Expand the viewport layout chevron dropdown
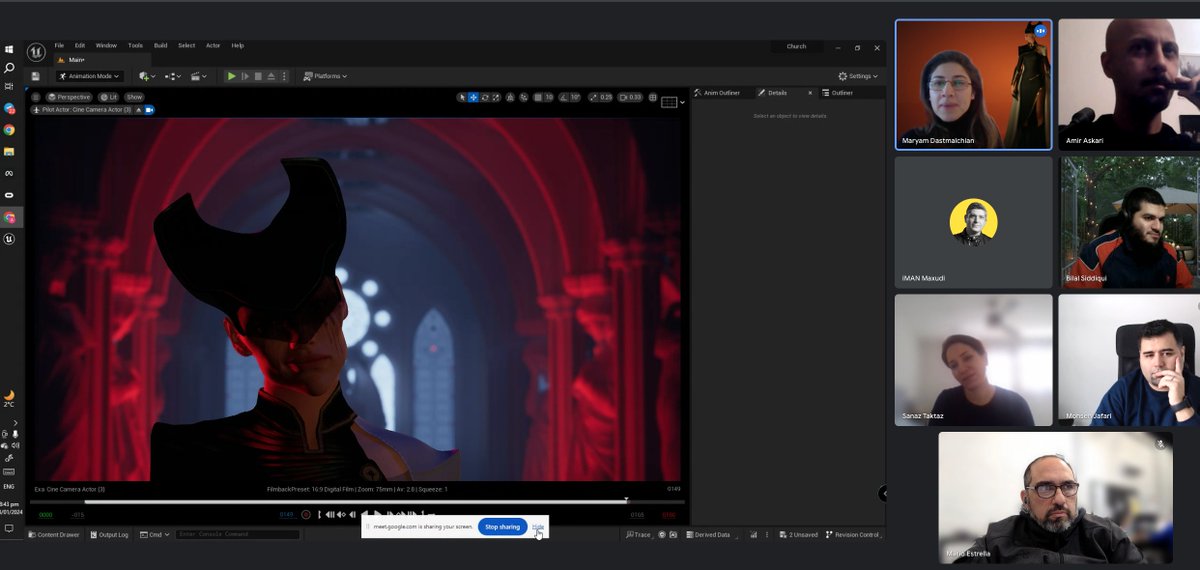Viewport: 1200px width, 570px height. (x=682, y=101)
